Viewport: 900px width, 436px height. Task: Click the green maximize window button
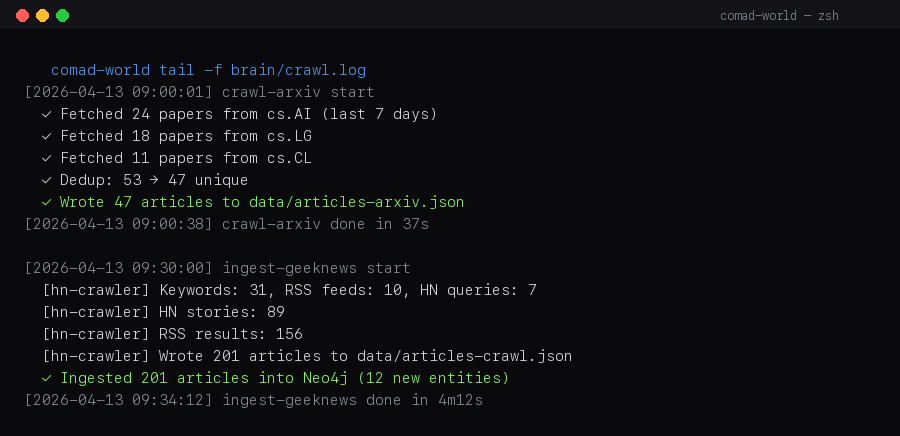[x=62, y=16]
